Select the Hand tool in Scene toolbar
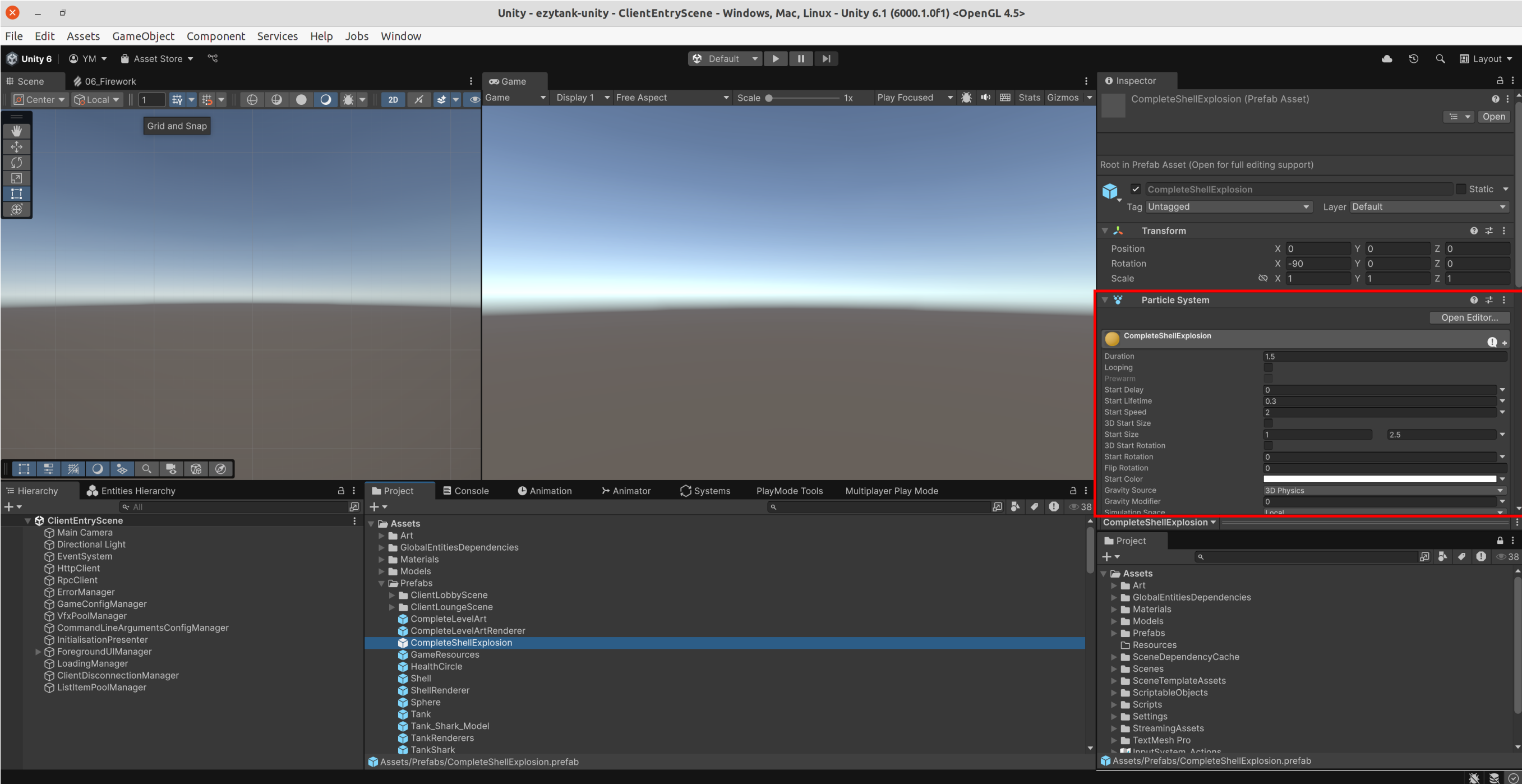1522x784 pixels. tap(17, 131)
